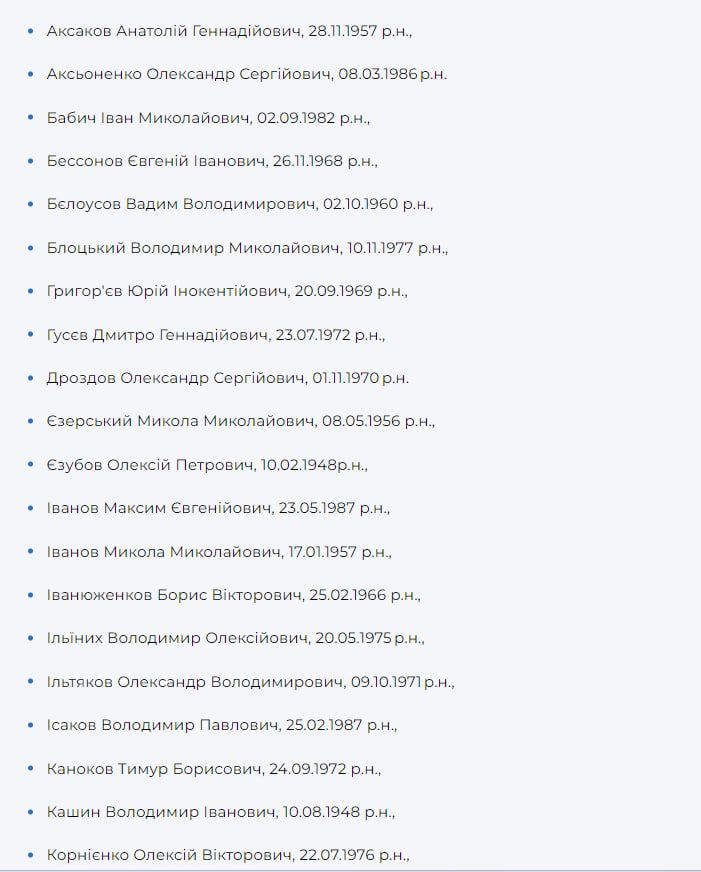This screenshot has height=872, width=701.
Task: Select the Аксьоненко Олександр Сергійович line
Action: pos(246,75)
